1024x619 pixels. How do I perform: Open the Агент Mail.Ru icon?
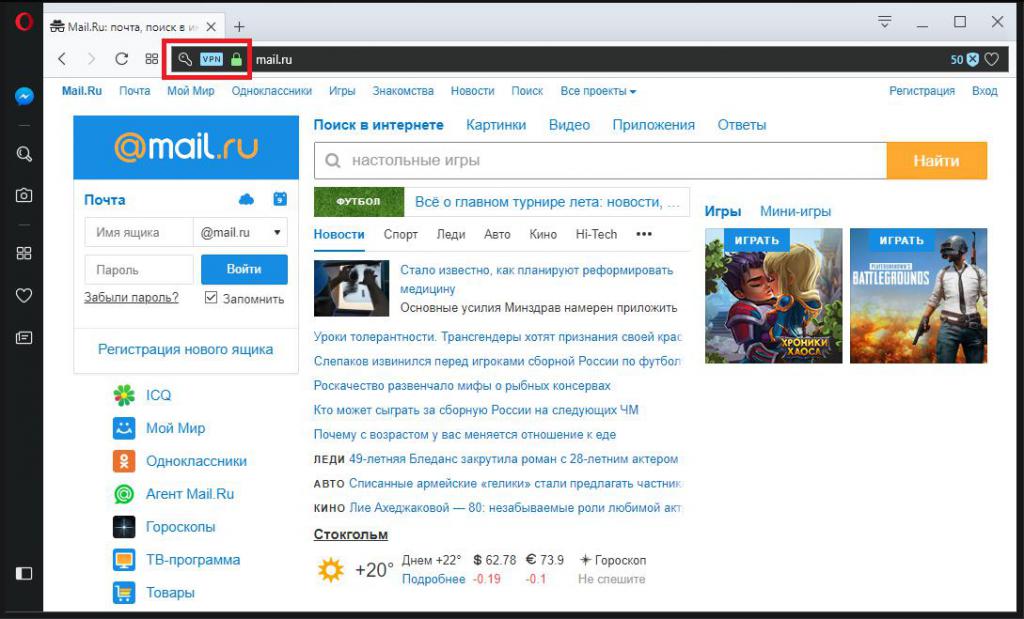(124, 494)
